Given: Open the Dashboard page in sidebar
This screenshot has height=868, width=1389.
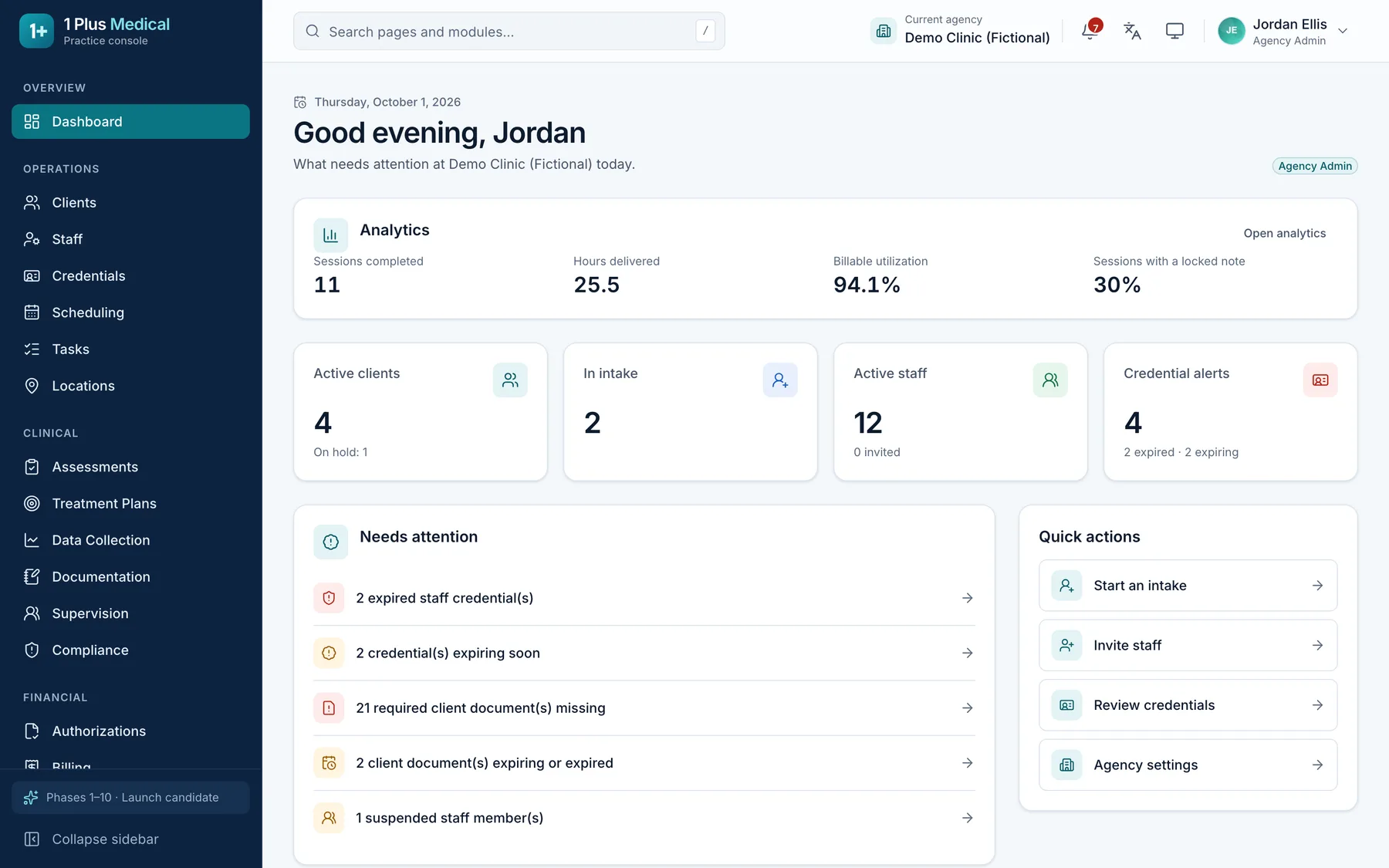Looking at the screenshot, I should tap(131, 121).
